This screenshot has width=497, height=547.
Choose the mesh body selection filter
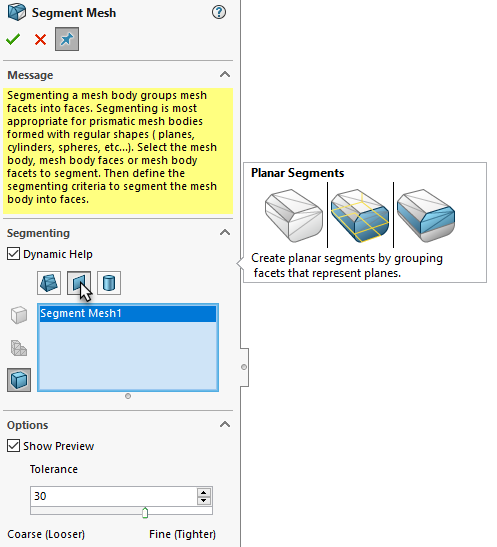tap(19, 315)
